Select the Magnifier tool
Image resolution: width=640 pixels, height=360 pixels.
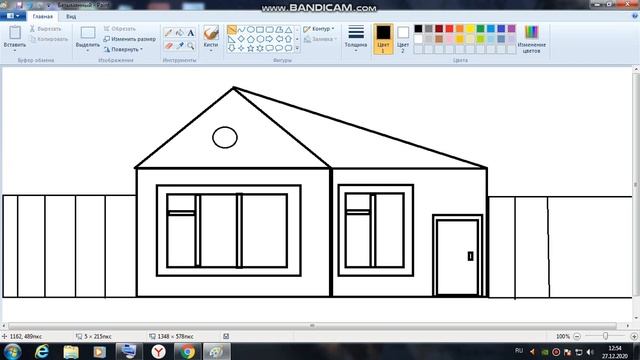click(x=191, y=45)
